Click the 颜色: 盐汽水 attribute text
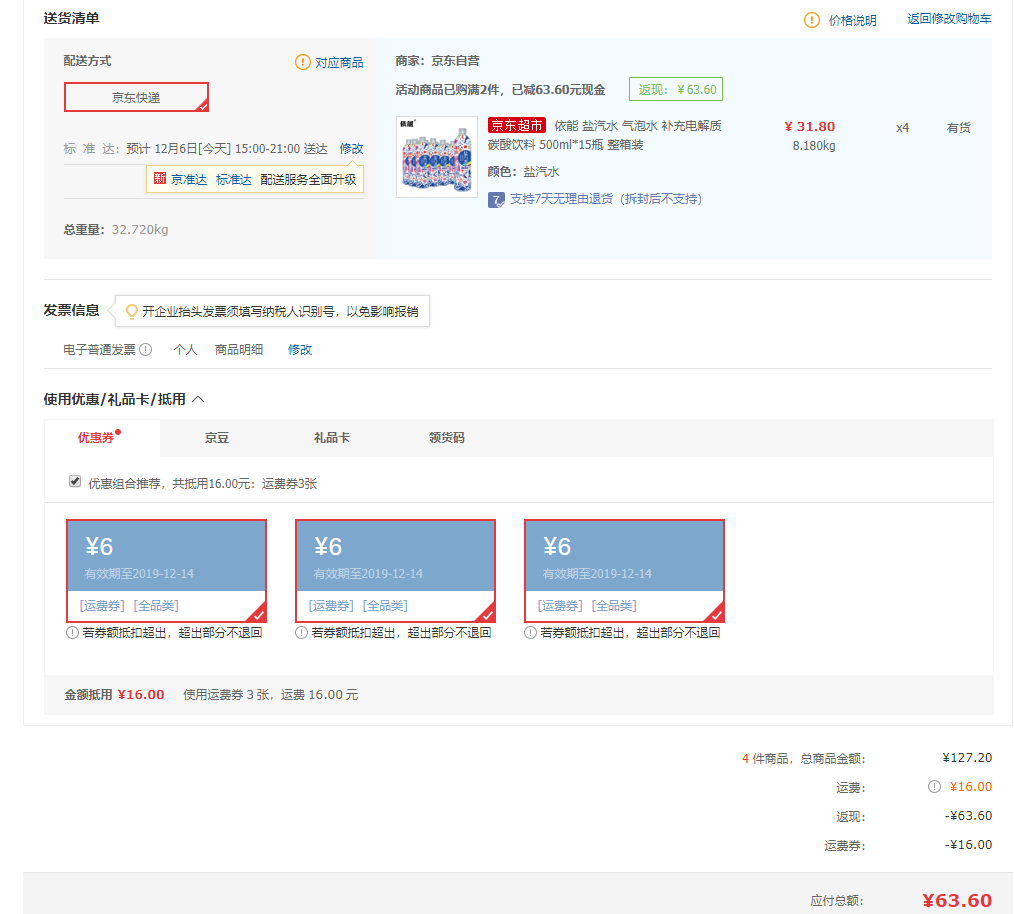This screenshot has height=914, width=1014. 523,171
